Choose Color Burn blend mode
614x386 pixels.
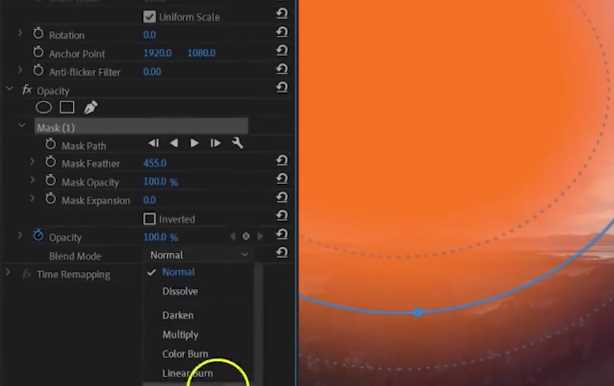[x=185, y=354]
